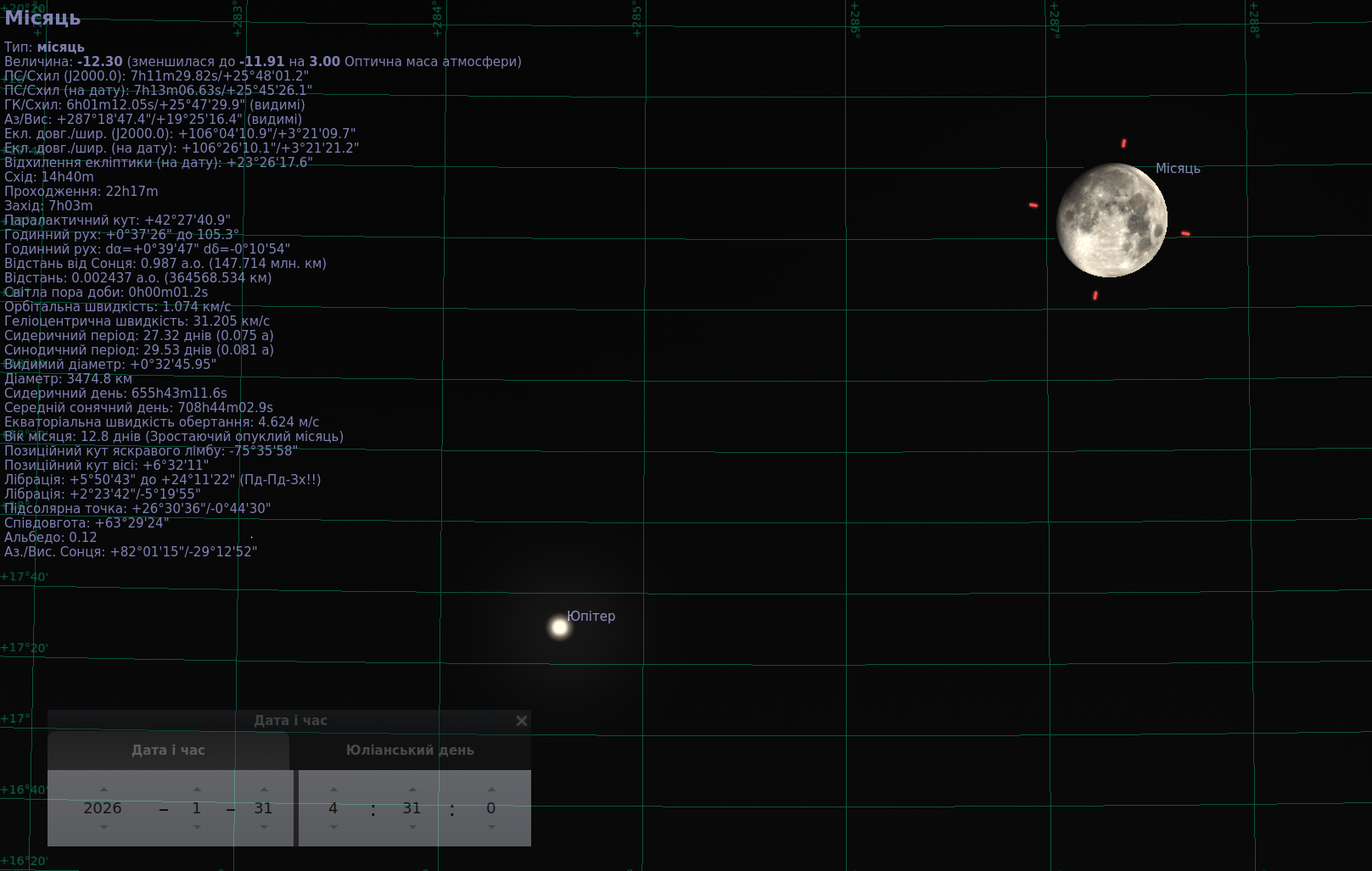Increase the year with the up arrow above 2026
1372x871 pixels.
pyautogui.click(x=104, y=790)
